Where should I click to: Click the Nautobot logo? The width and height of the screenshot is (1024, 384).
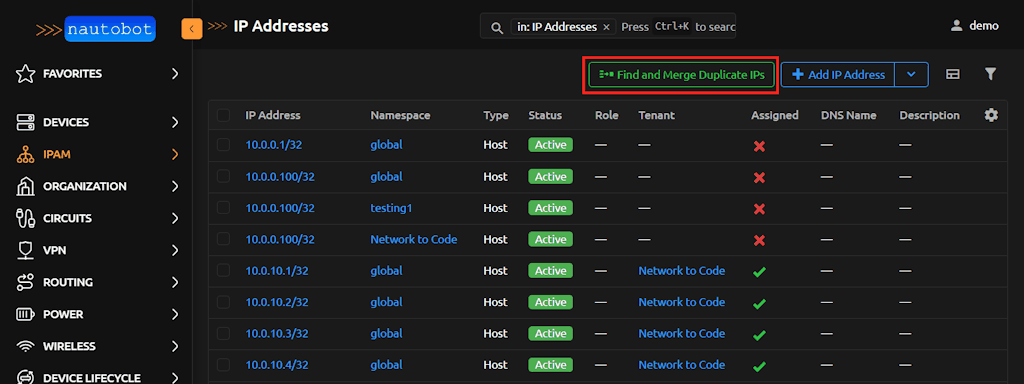(x=96, y=29)
